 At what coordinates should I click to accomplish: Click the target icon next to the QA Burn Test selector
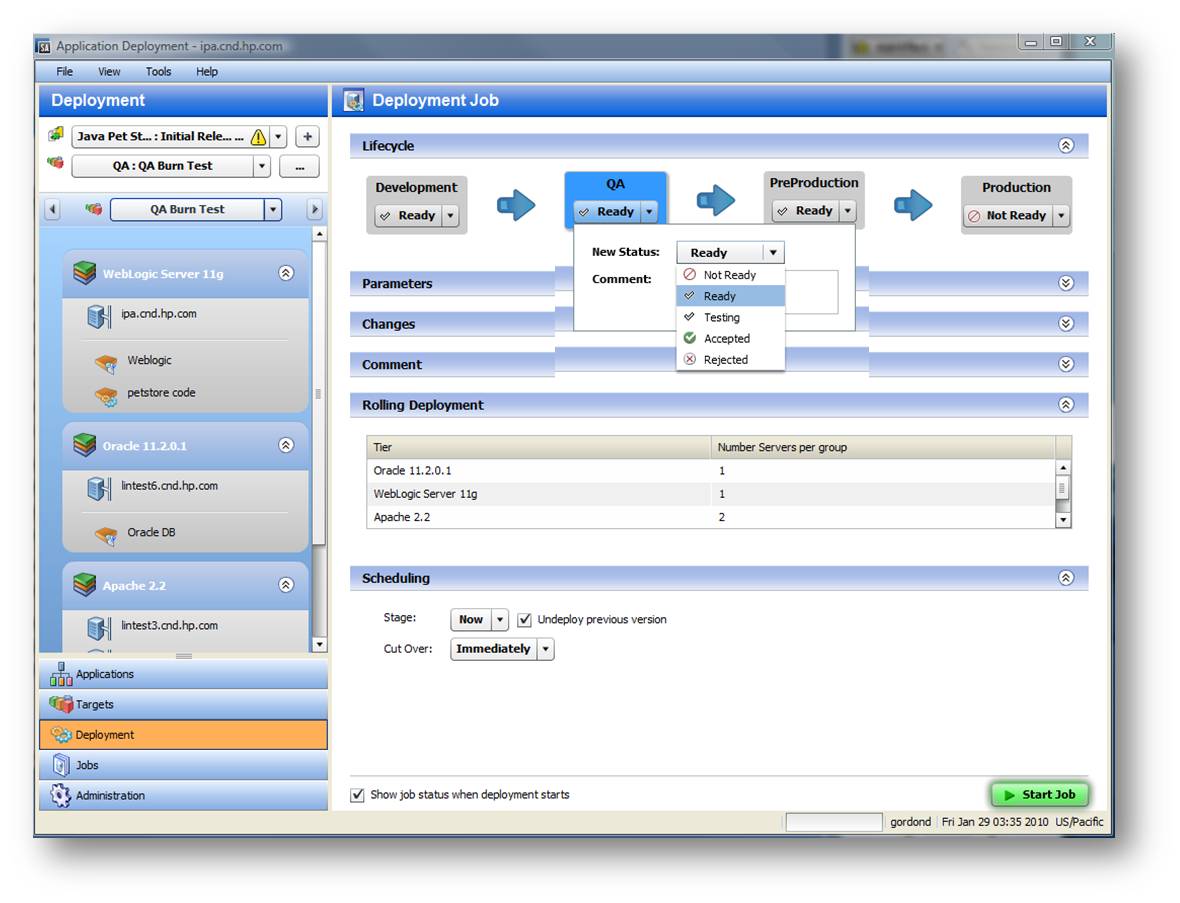point(93,208)
